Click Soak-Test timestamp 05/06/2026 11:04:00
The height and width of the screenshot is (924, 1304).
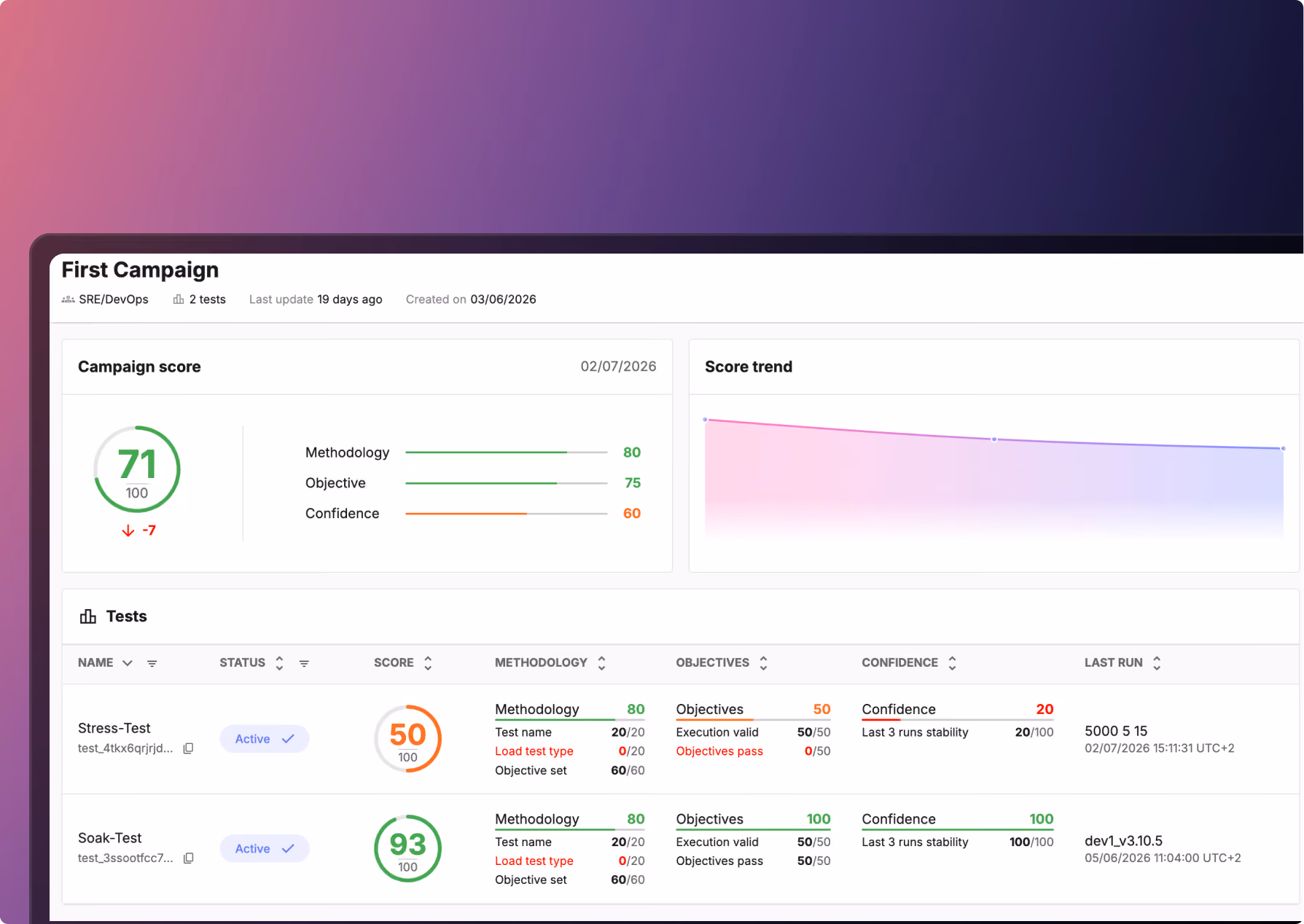1163,858
